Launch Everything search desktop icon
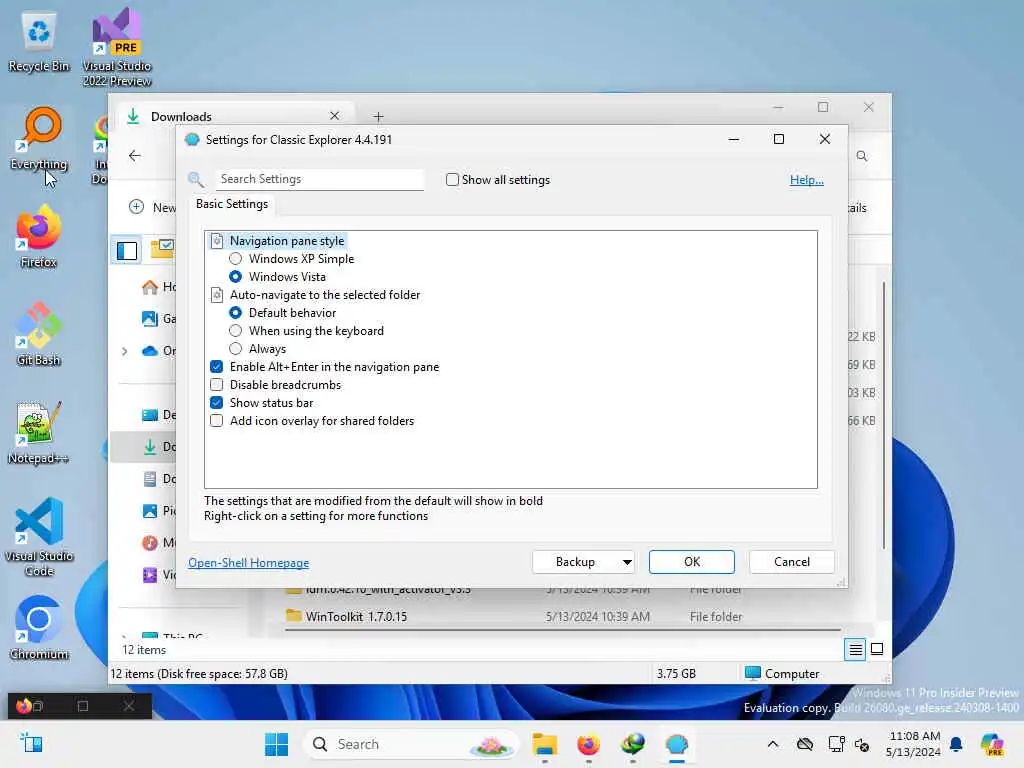 click(39, 139)
